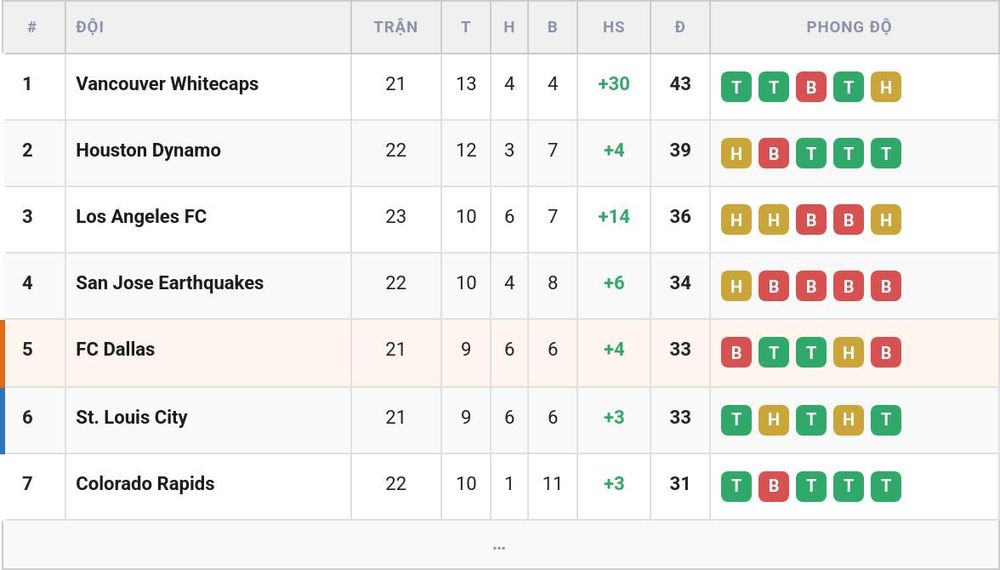Select the Đ points column header
1000x570 pixels.
point(680,27)
